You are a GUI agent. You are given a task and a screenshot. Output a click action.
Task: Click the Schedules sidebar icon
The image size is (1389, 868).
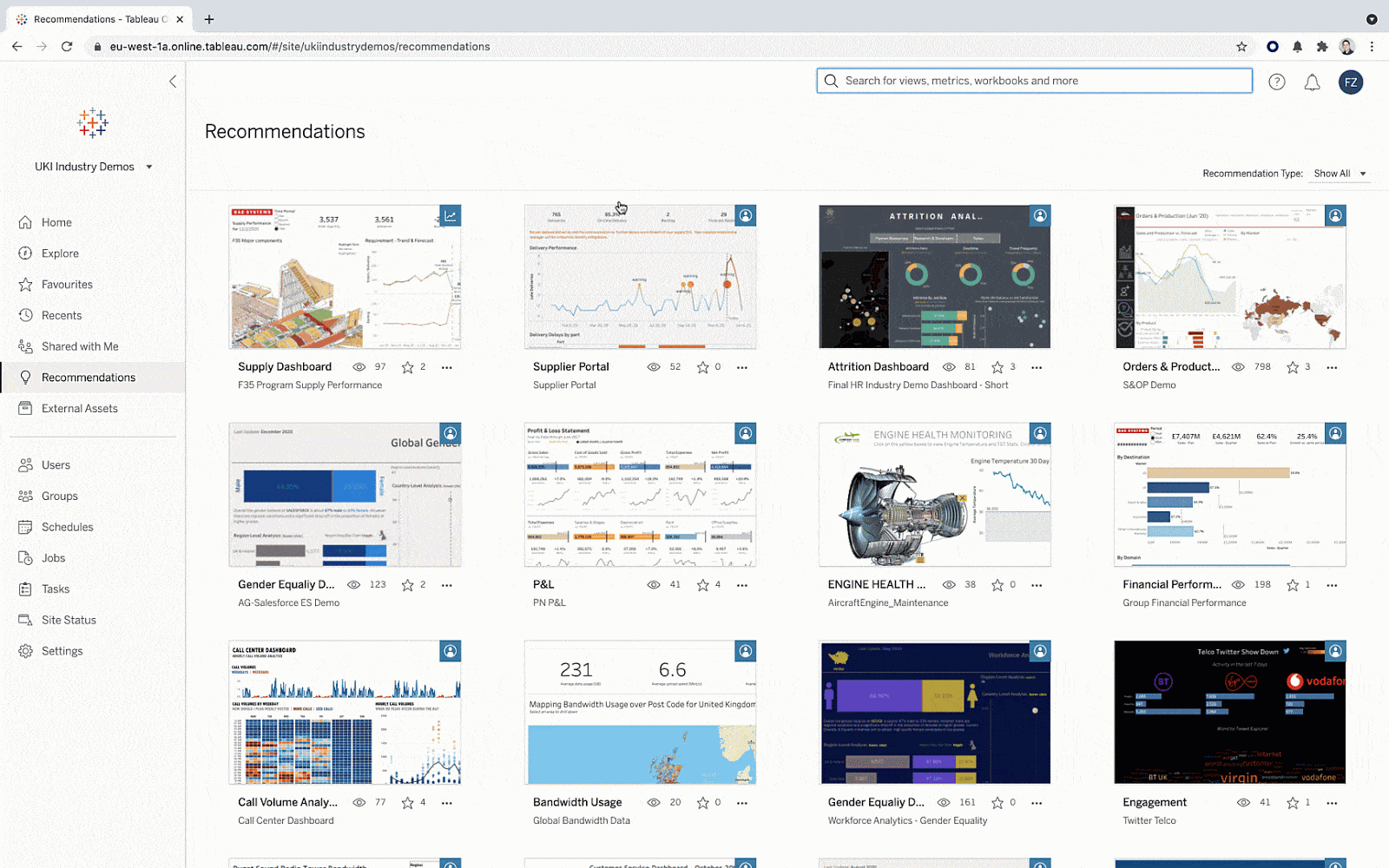(26, 527)
